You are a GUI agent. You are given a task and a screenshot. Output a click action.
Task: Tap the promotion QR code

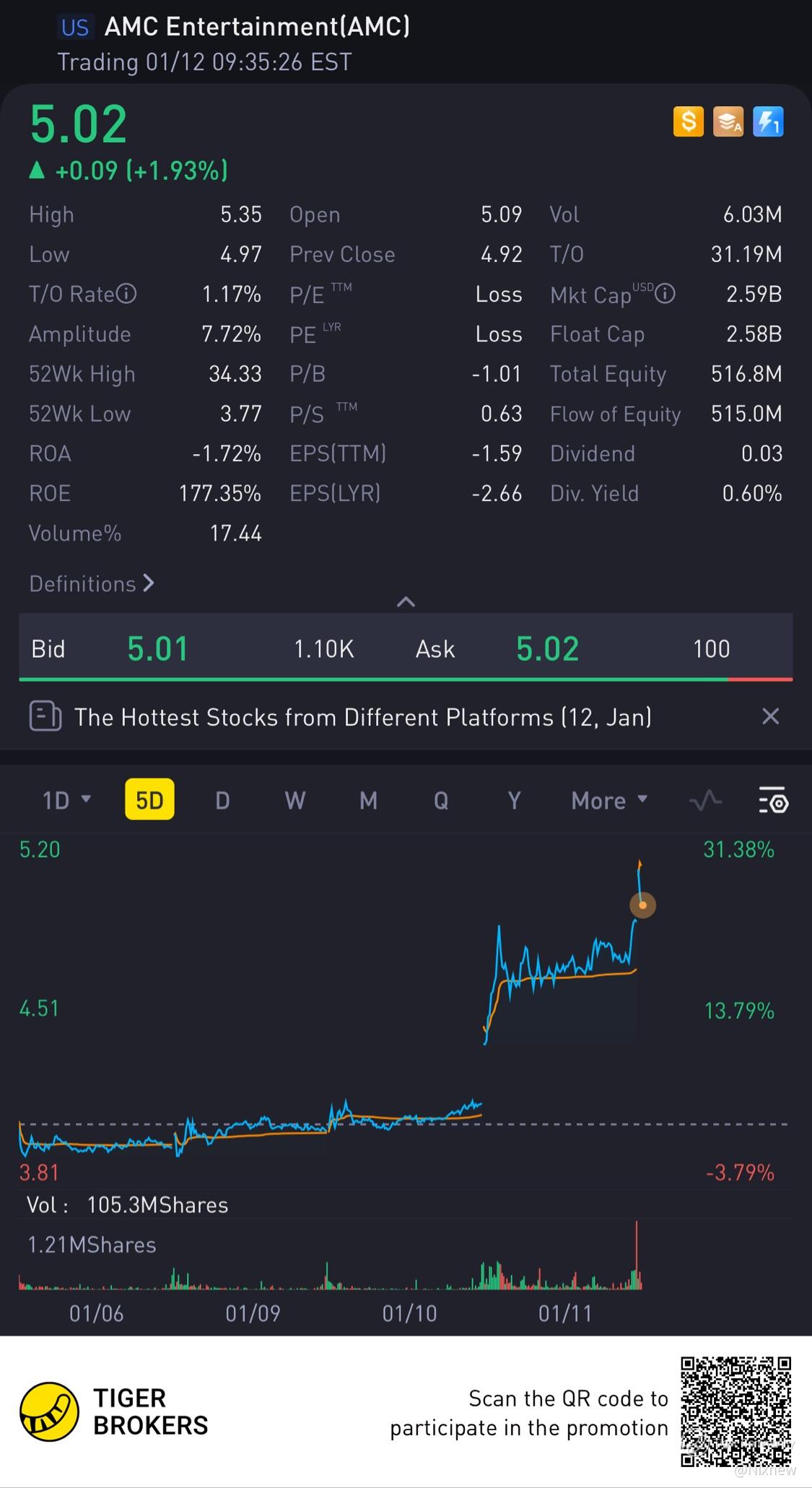[735, 1411]
